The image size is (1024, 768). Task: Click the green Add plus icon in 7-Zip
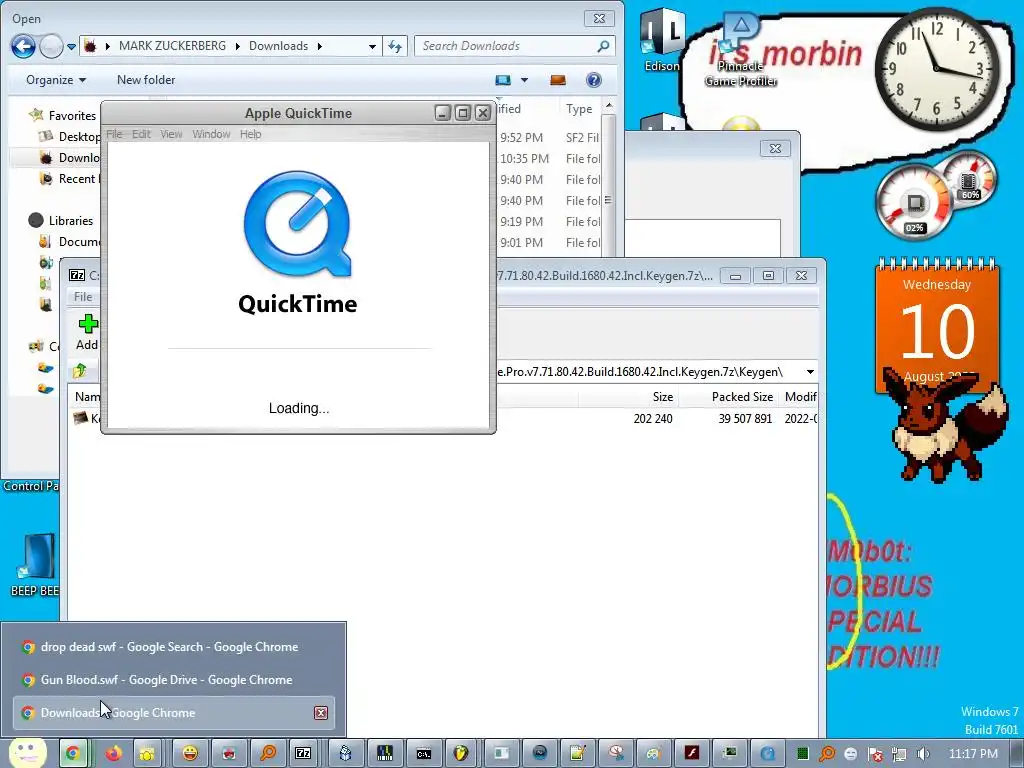88,324
